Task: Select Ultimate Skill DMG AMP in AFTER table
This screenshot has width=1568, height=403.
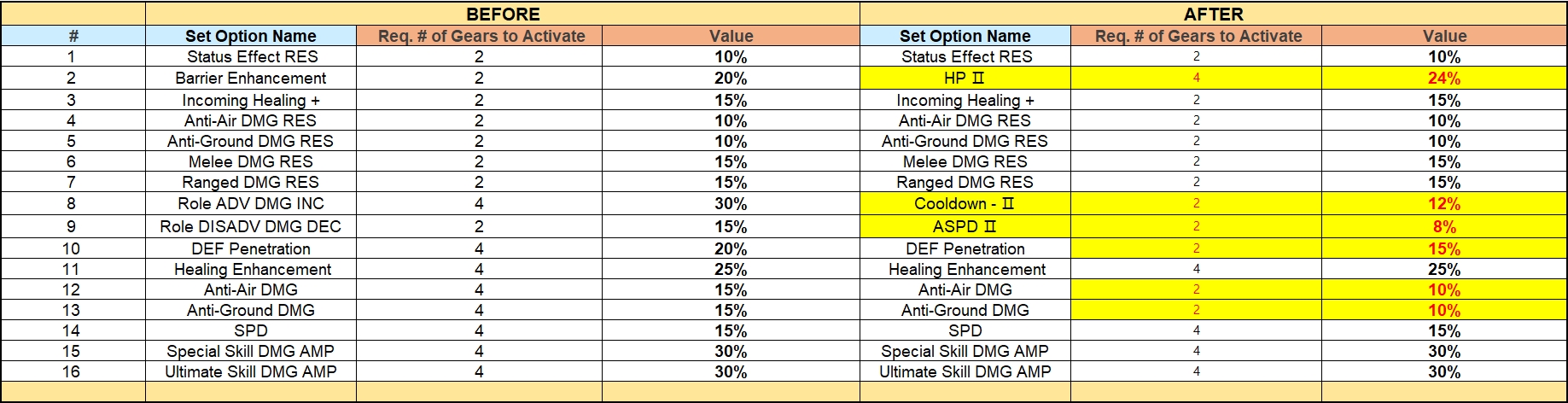Action: coord(965,371)
